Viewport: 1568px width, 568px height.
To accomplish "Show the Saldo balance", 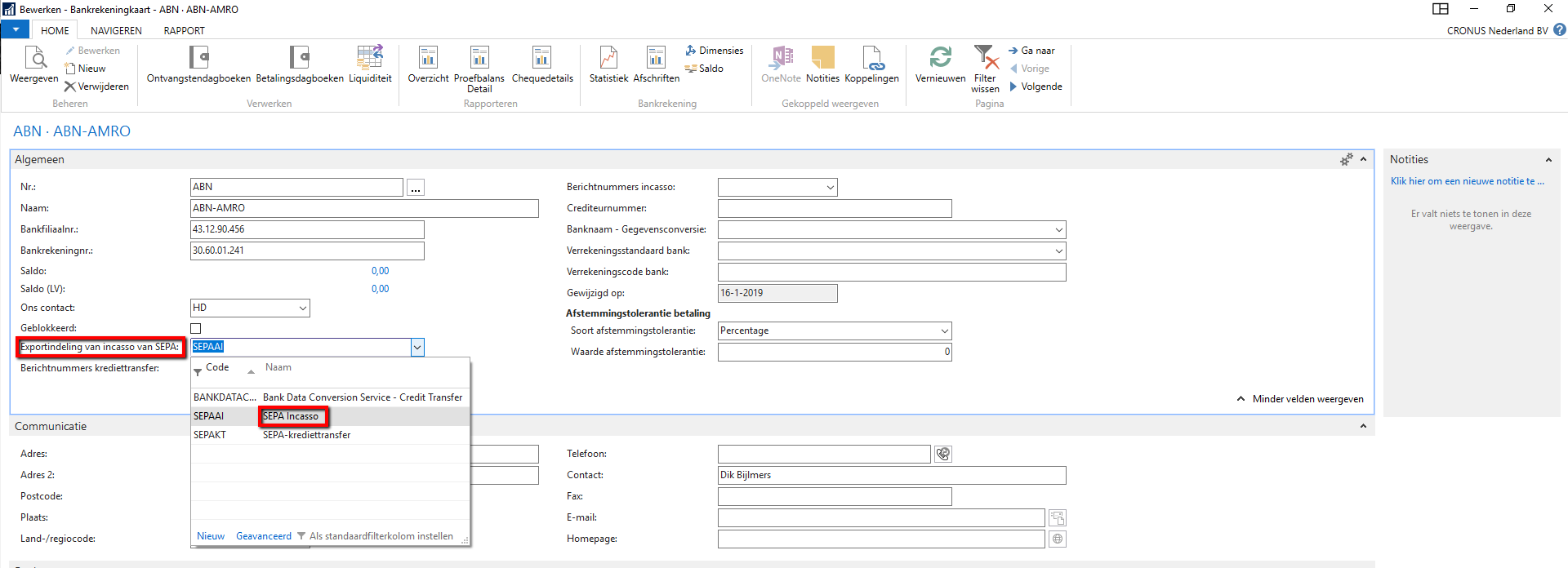I will 704,69.
